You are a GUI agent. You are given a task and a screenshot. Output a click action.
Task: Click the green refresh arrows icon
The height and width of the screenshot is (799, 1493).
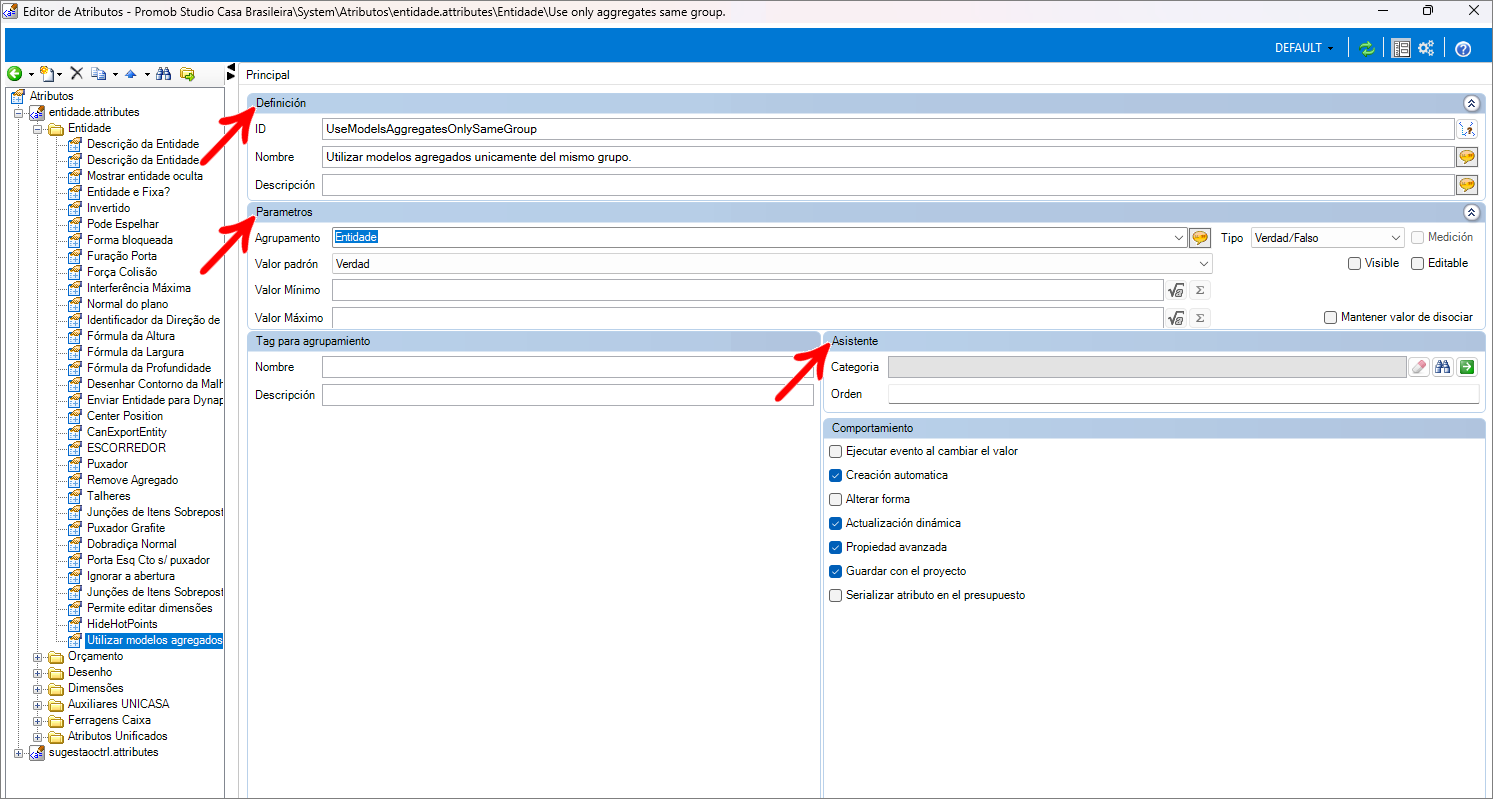point(1367,48)
